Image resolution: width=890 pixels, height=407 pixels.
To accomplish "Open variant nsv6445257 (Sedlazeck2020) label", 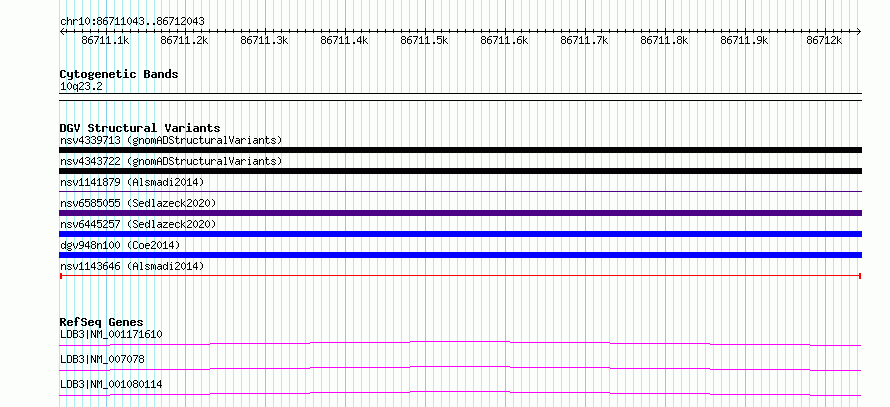I will coord(138,224).
